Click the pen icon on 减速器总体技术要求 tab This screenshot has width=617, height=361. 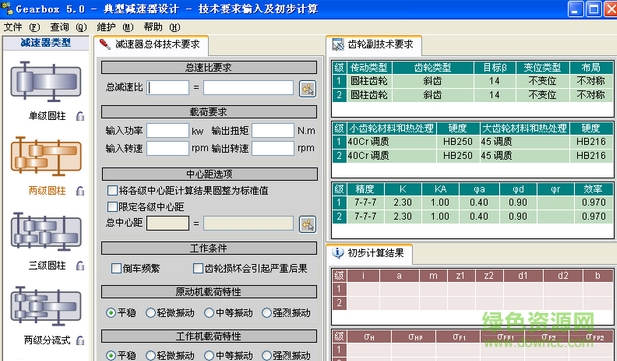105,44
